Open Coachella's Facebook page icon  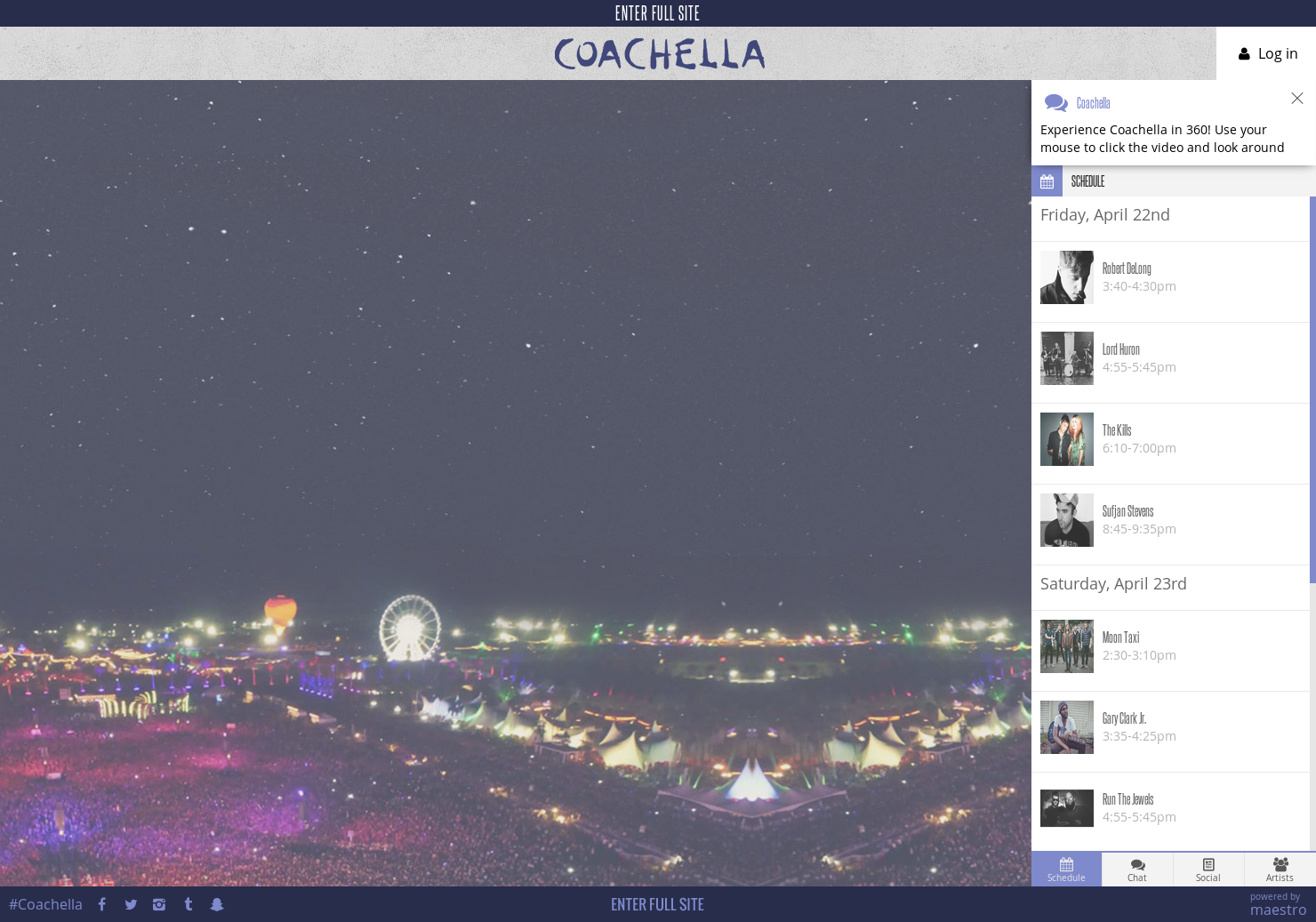(101, 904)
